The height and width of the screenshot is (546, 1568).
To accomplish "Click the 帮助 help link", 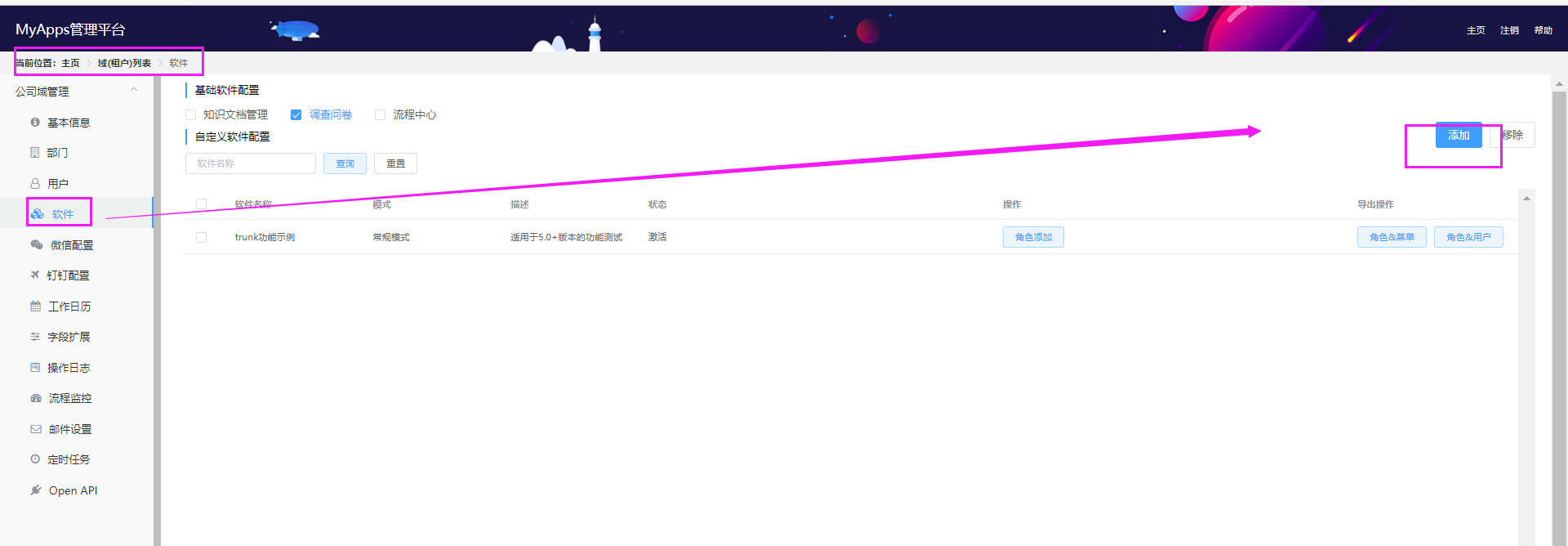I will click(1543, 30).
